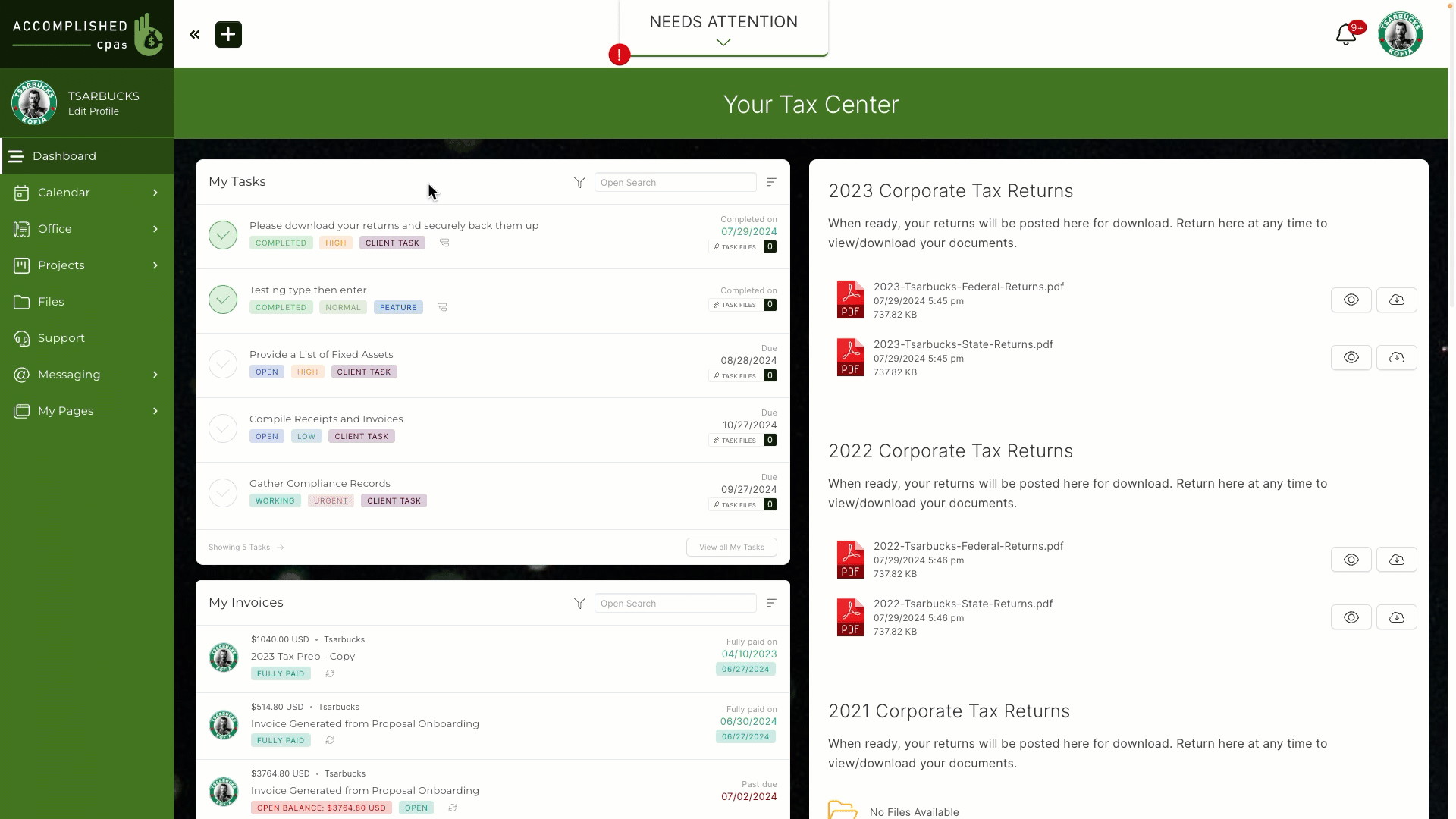Screen dimensions: 1456x819
Task: Click the add new item plus icon
Action: [228, 34]
